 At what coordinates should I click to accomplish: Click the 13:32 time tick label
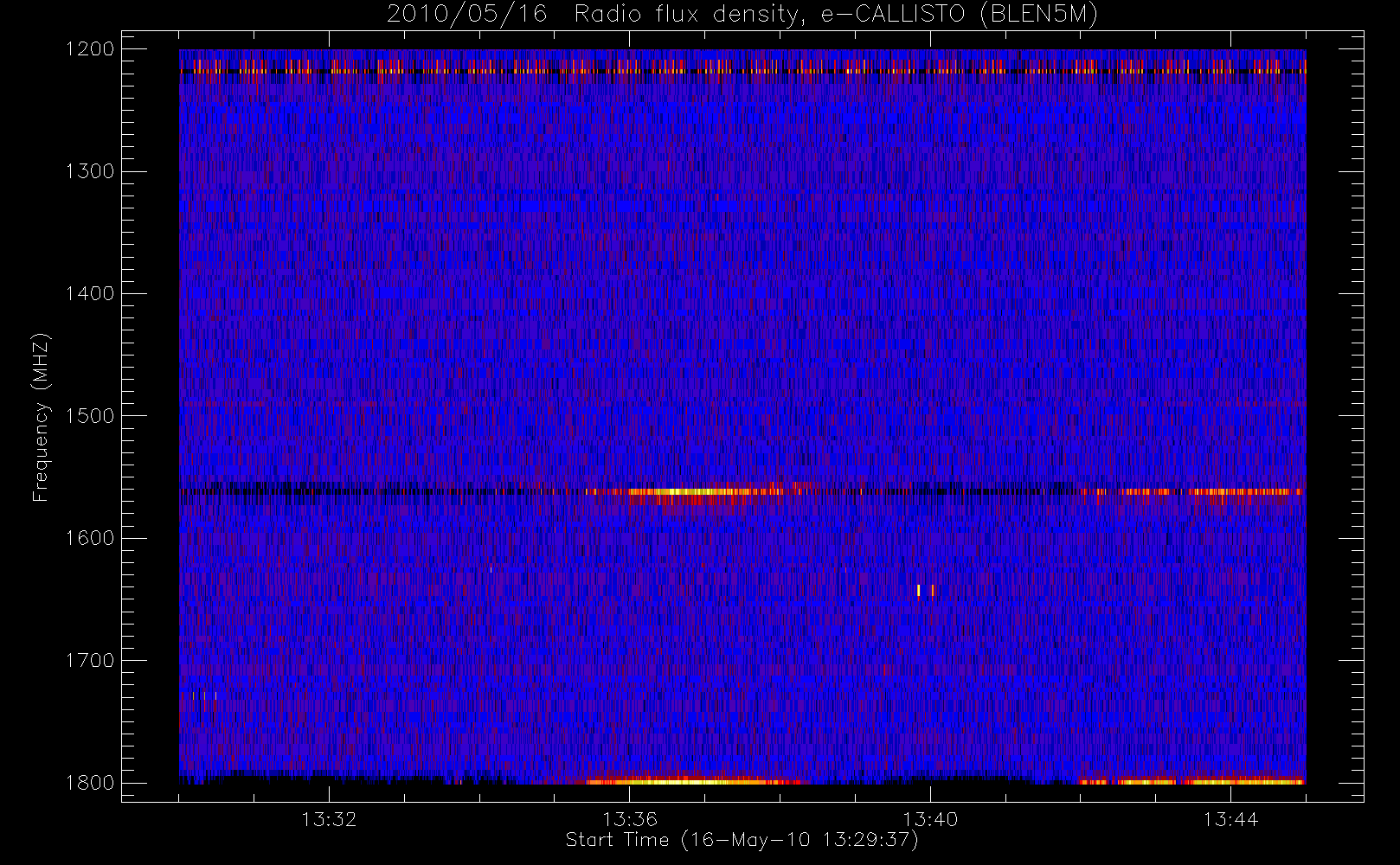(329, 819)
